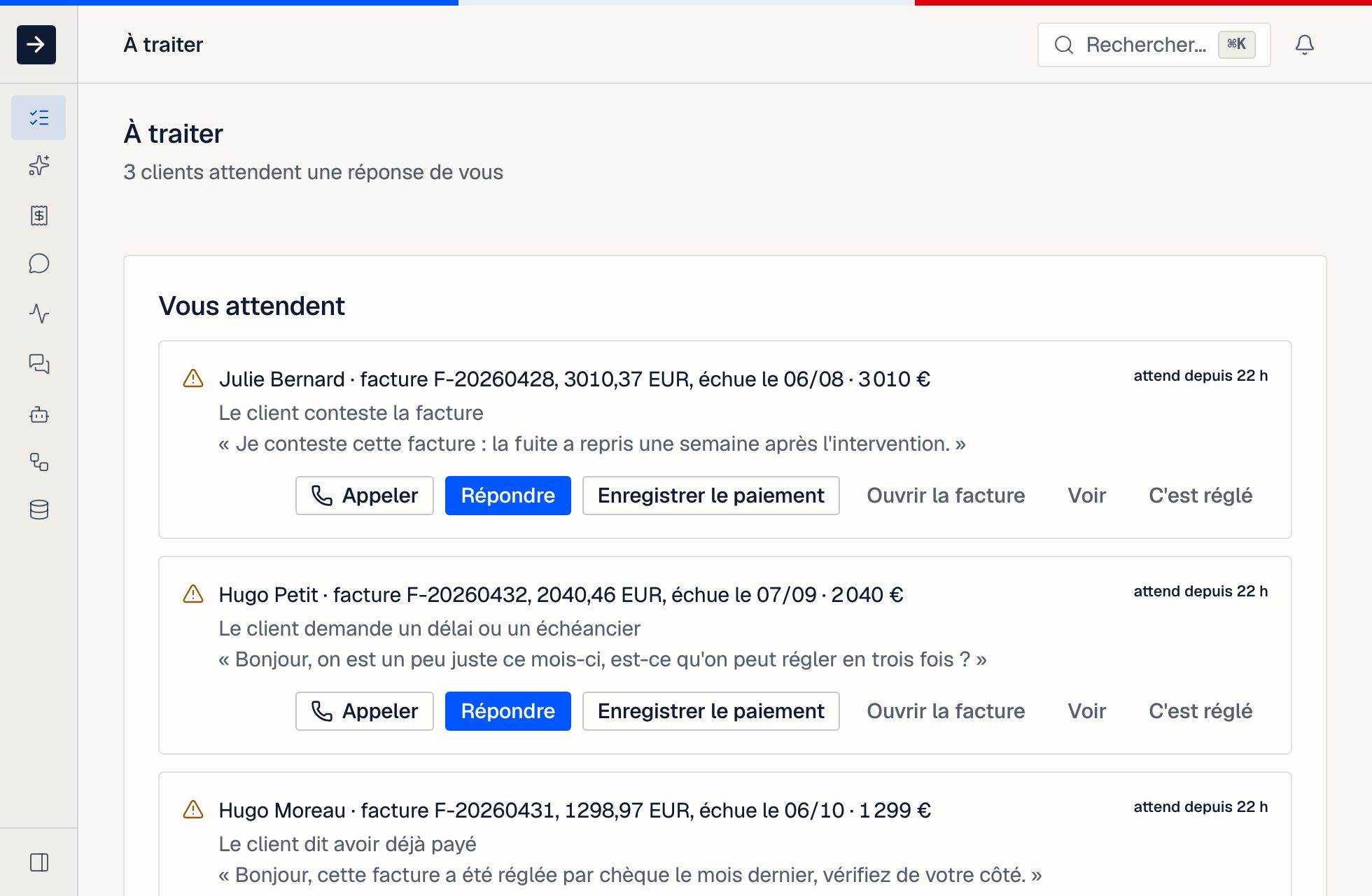This screenshot has width=1372, height=896.
Task: Call Julie Bernard with Appeler button
Action: pos(365,496)
